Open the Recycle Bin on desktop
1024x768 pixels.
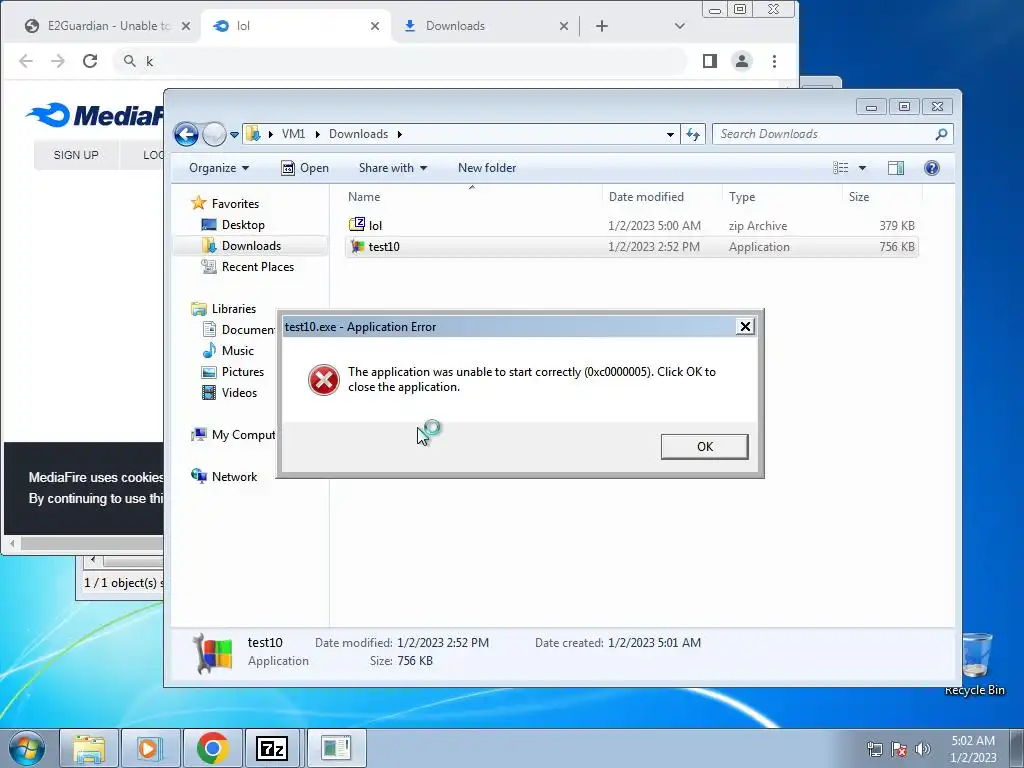(975, 663)
